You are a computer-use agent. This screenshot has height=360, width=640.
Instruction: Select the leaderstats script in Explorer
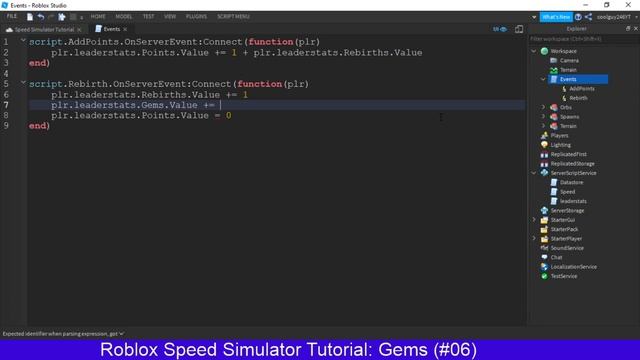[573, 201]
